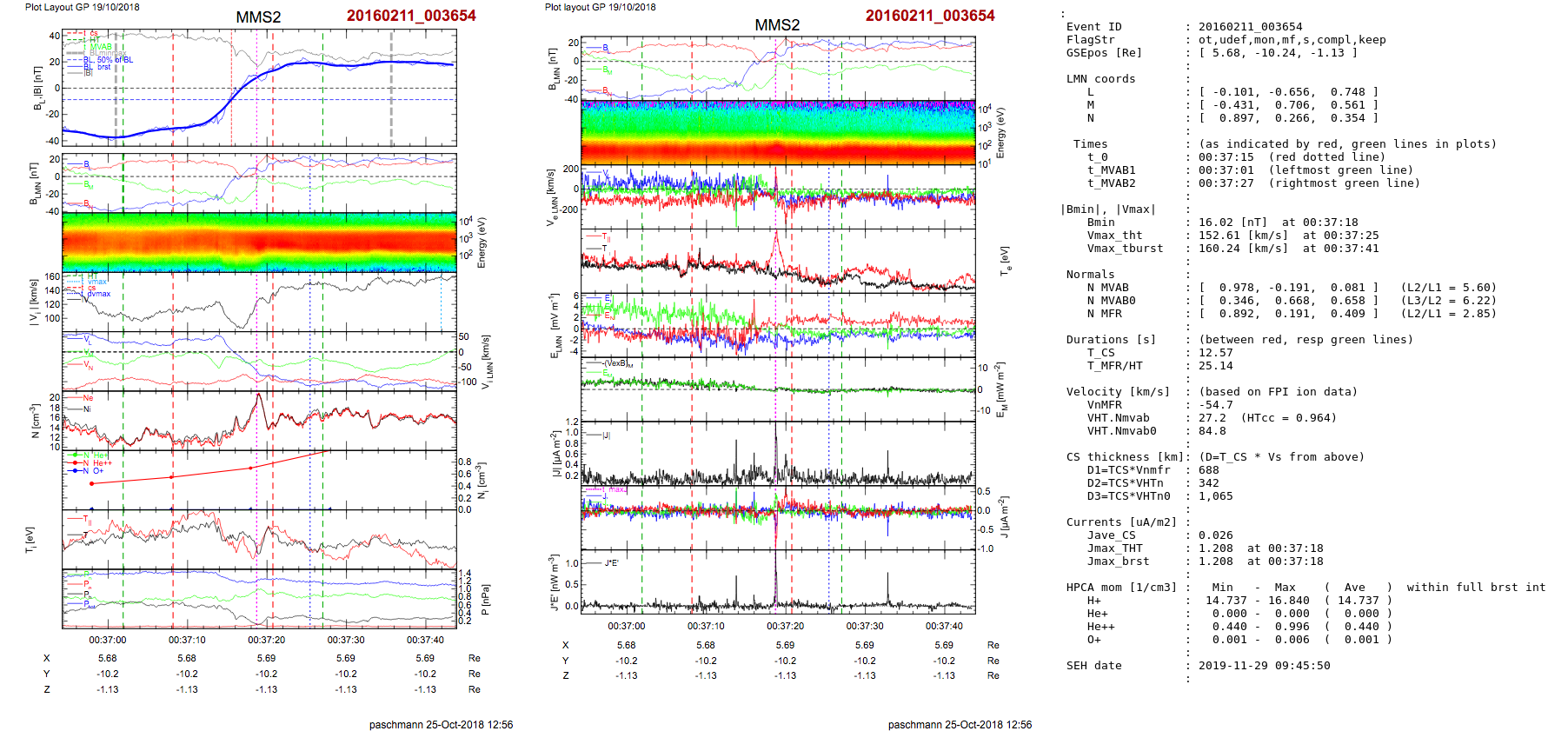Click the paschmann footer under the left plot

click(x=441, y=724)
